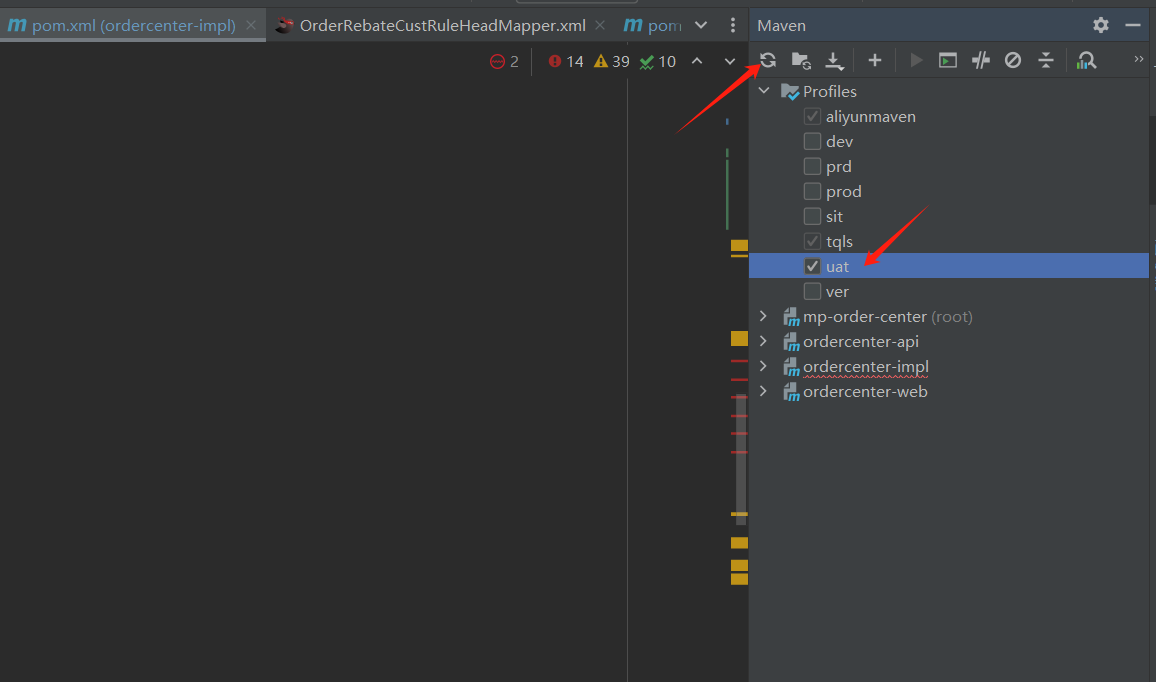This screenshot has height=682, width=1156.
Task: Enable the prod profile checkbox
Action: pos(812,192)
